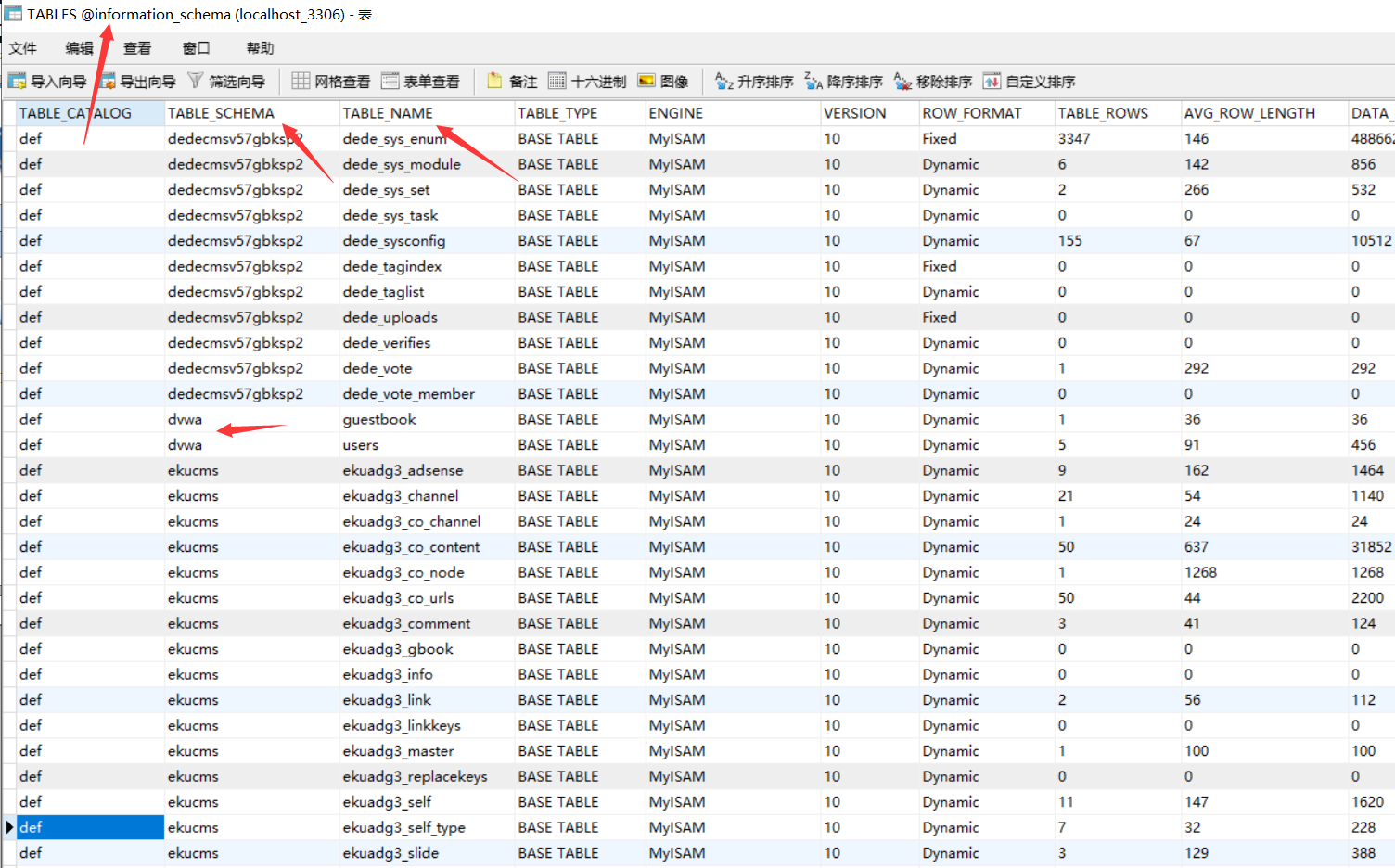The height and width of the screenshot is (868, 1395).
Task: Select the ekuadg3_comment cell
Action: click(428, 623)
